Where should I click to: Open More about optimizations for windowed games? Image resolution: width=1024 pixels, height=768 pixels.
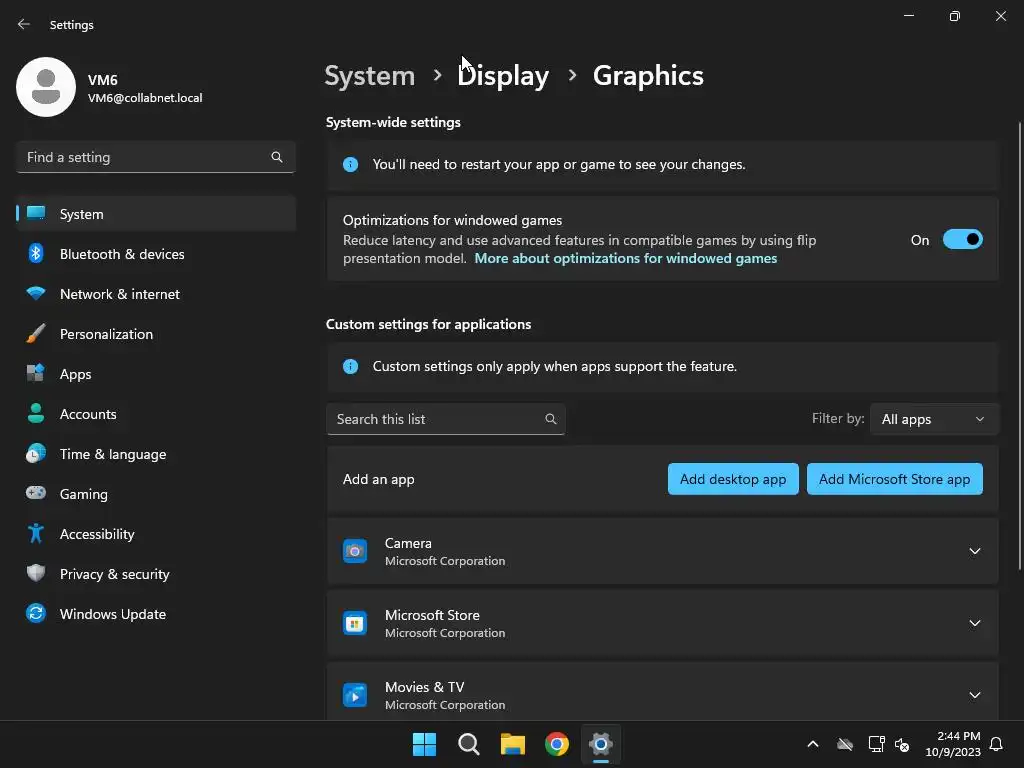click(x=625, y=259)
